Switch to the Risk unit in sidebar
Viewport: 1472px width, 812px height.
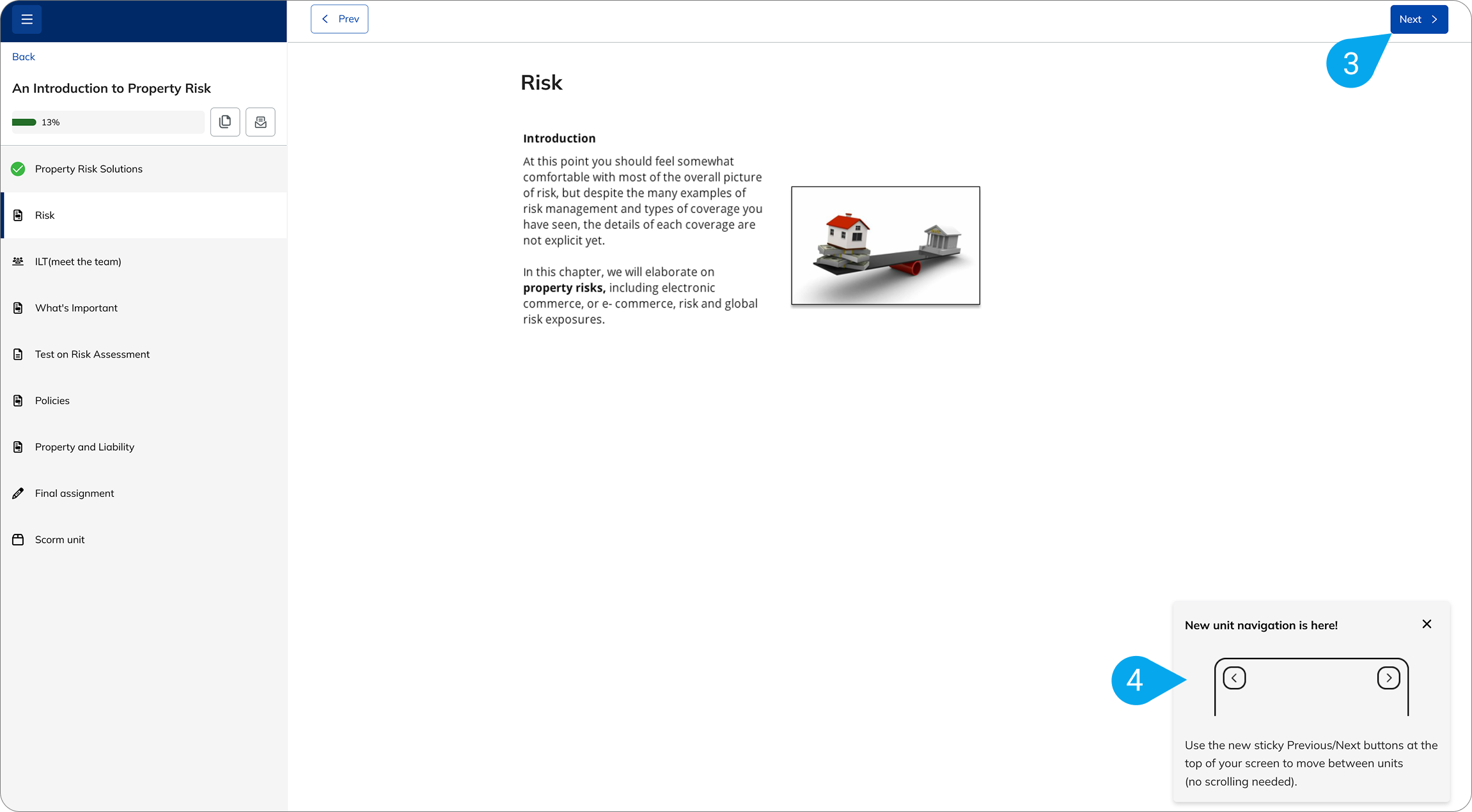(44, 215)
